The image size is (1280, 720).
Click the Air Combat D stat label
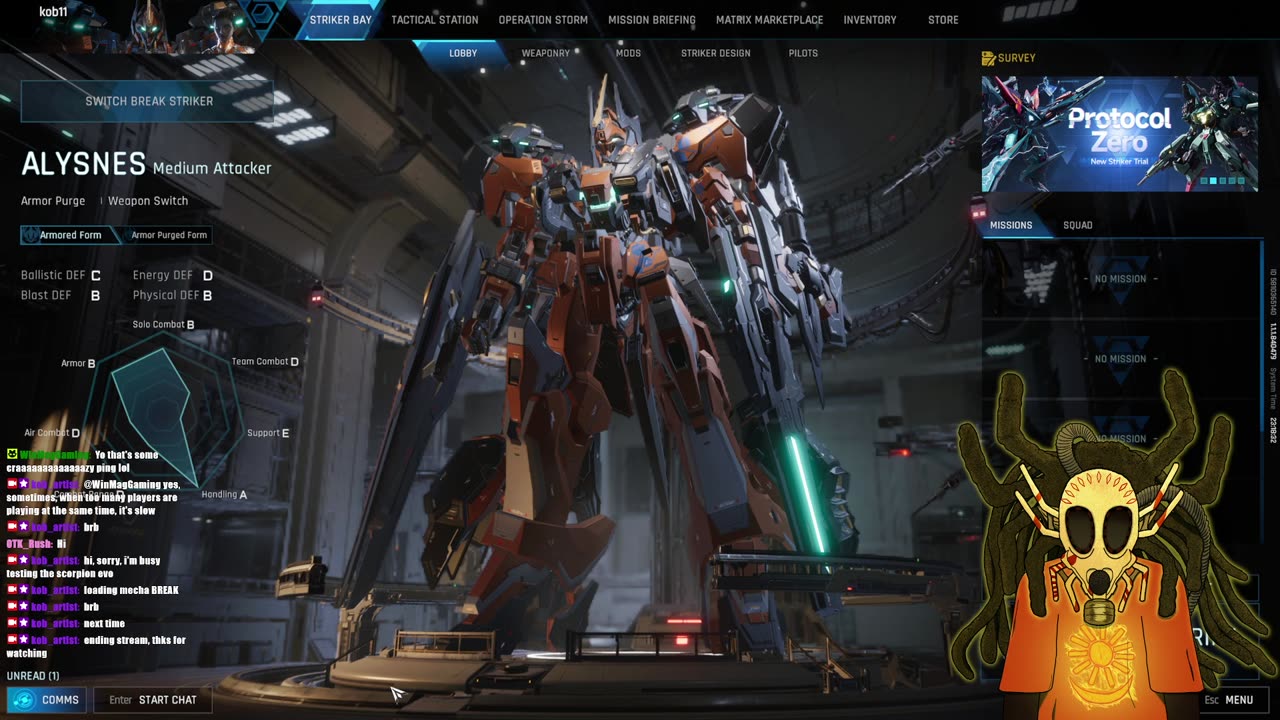point(52,433)
